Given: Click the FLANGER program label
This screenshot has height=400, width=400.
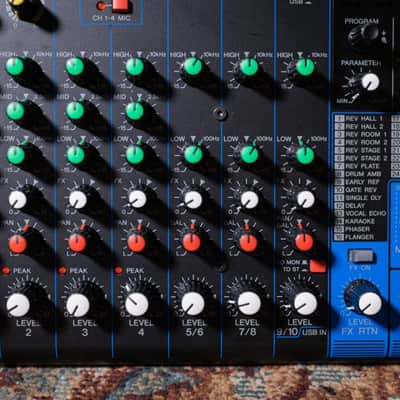Looking at the screenshot, I should [359, 237].
